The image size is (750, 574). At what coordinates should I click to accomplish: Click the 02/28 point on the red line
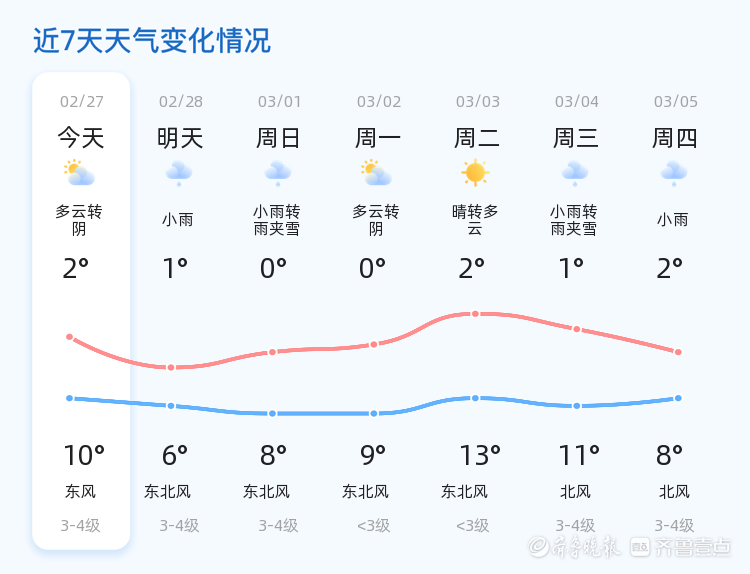(171, 367)
